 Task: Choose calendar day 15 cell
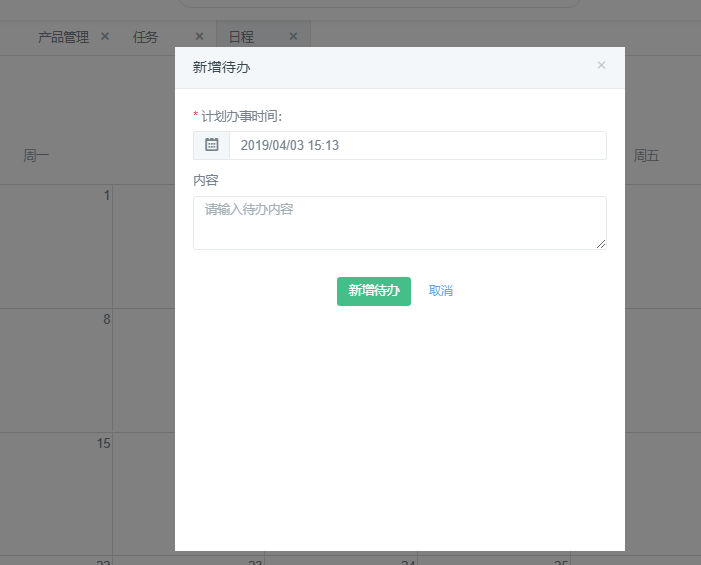56,493
